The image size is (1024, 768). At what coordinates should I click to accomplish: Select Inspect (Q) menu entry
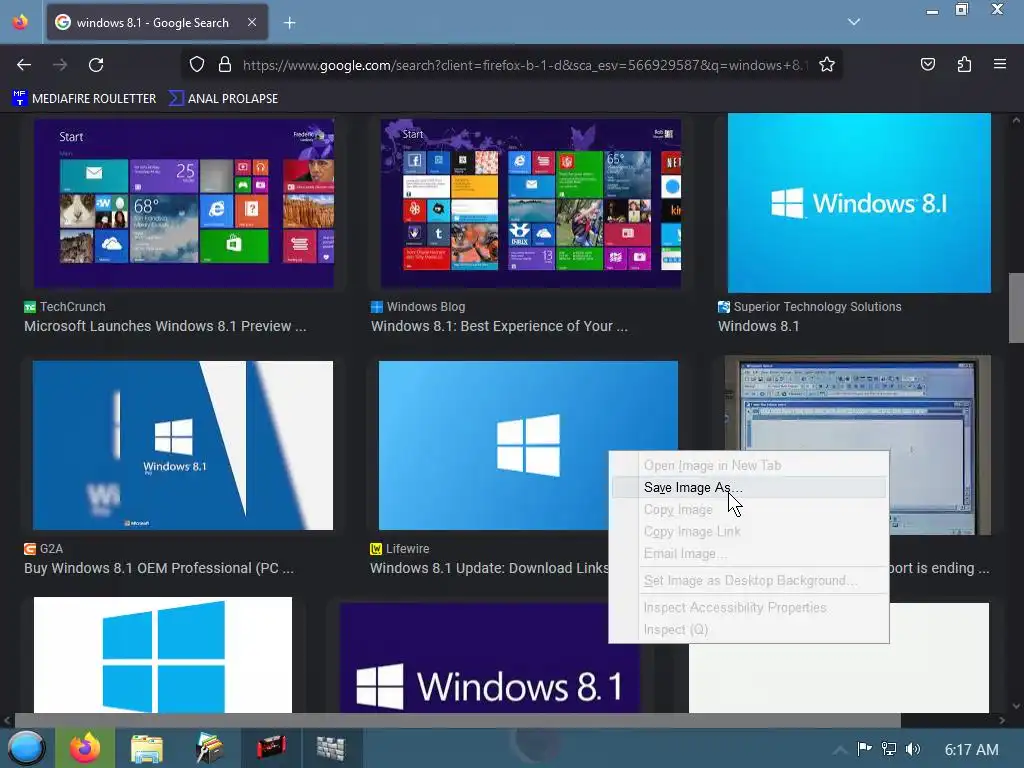[748, 630]
